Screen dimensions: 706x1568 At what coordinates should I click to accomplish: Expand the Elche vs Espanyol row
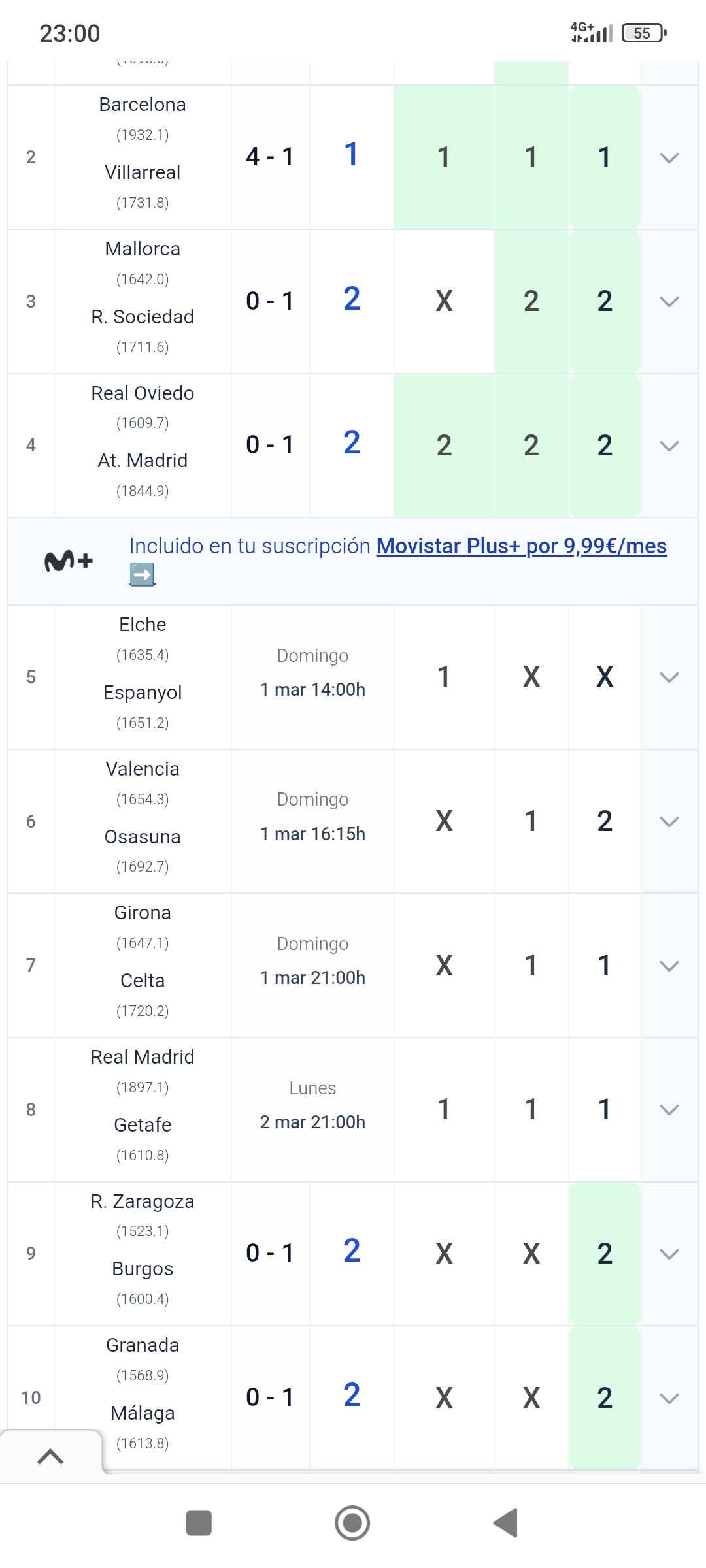(669, 677)
